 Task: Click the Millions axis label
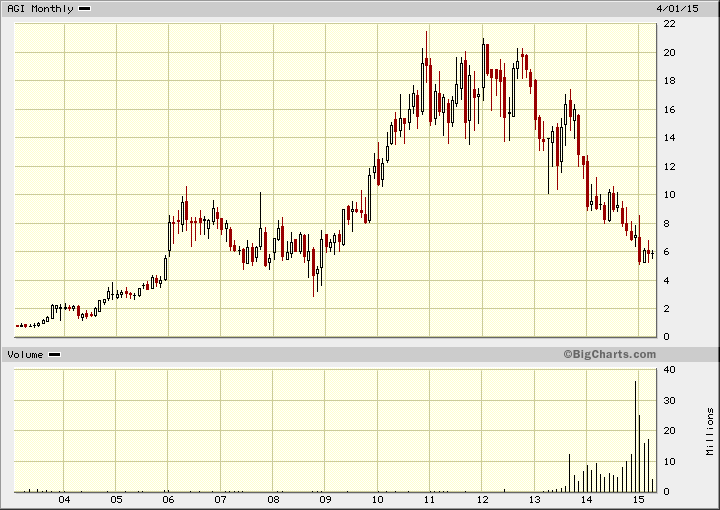pos(710,432)
